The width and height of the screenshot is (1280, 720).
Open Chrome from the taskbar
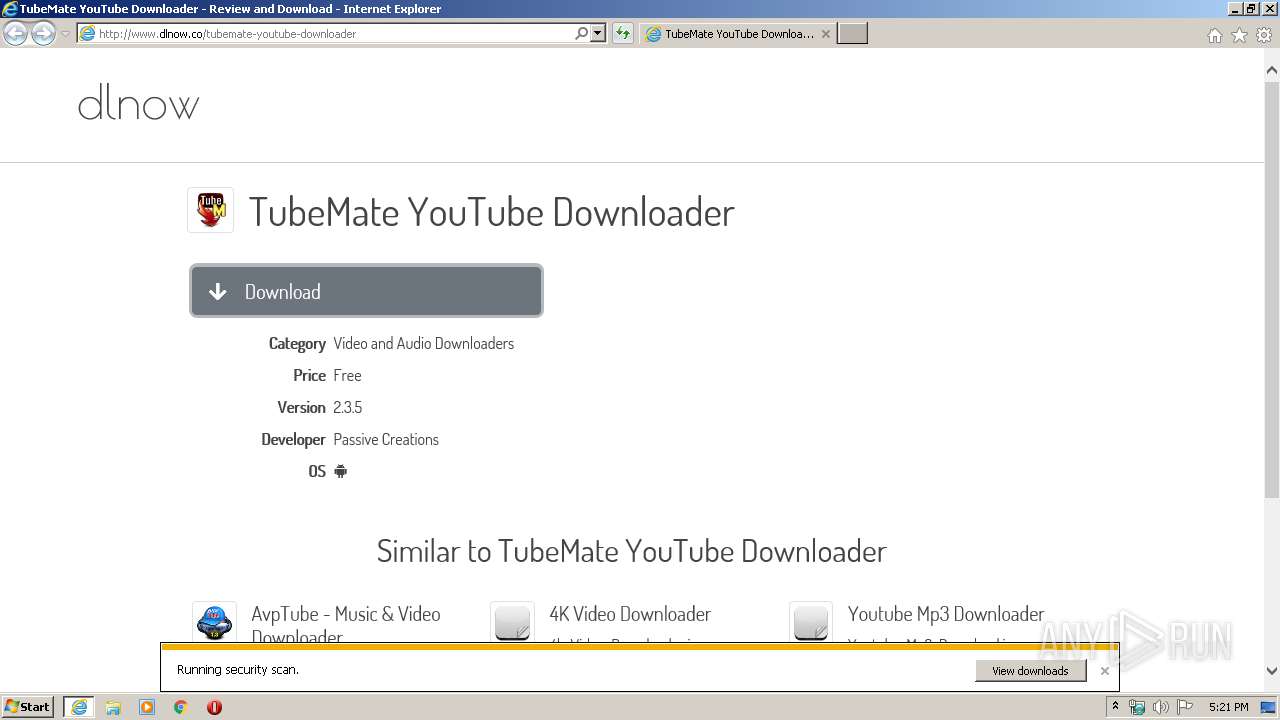coord(181,707)
